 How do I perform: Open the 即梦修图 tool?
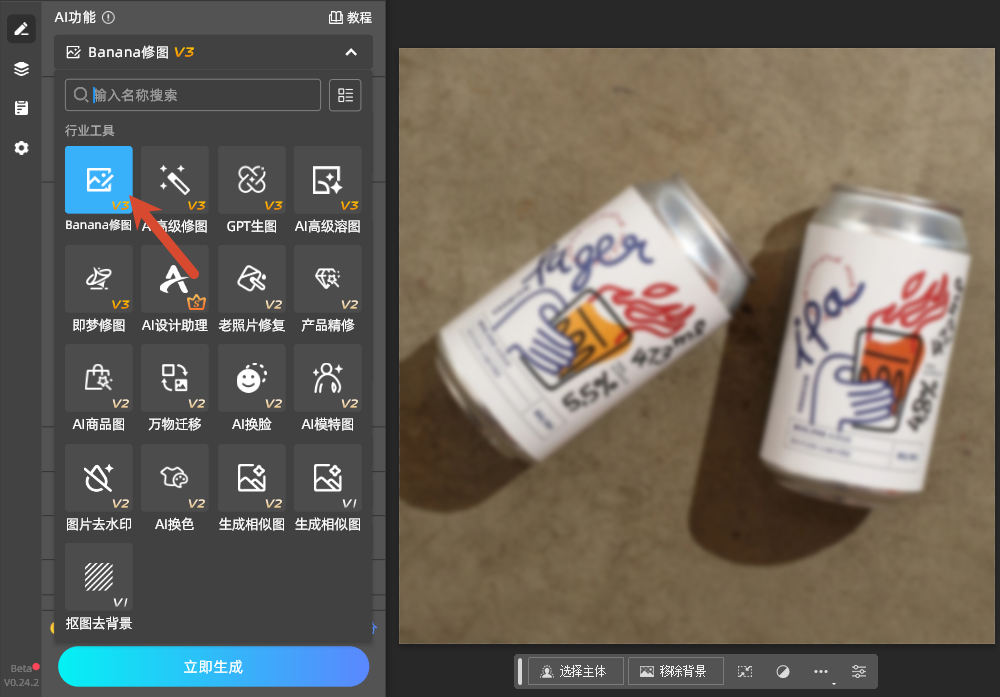[x=99, y=279]
